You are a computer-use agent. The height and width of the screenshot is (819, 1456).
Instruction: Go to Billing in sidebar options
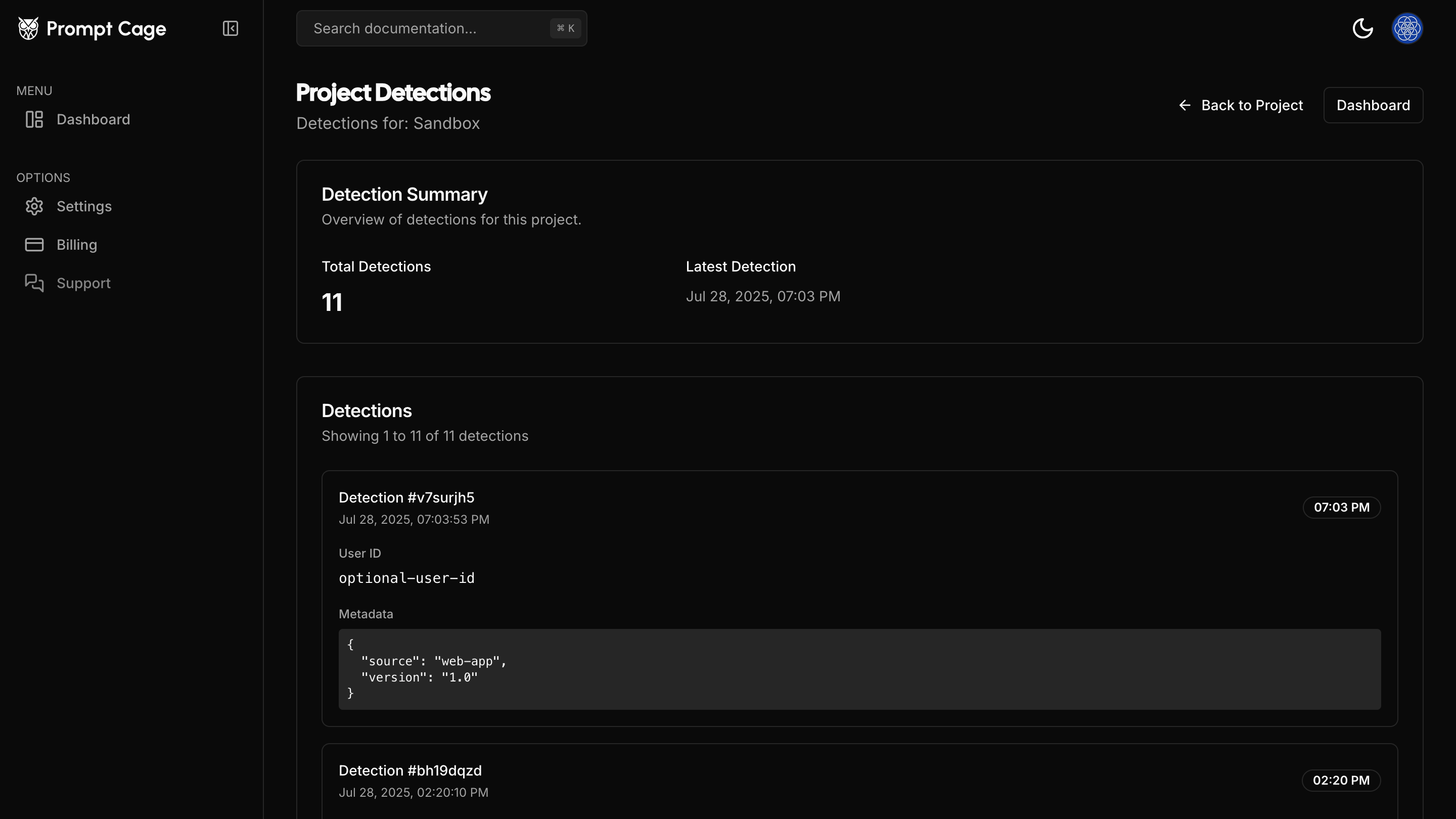[77, 245]
